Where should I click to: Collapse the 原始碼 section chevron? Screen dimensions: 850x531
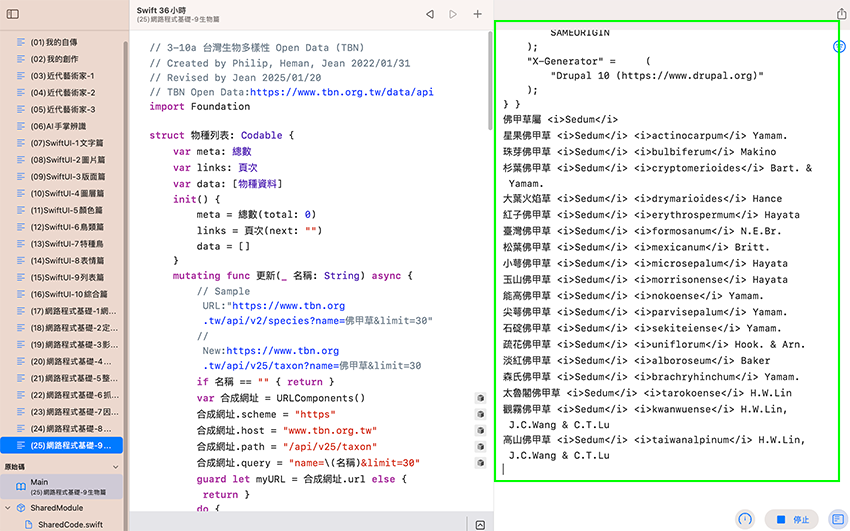[x=116, y=467]
